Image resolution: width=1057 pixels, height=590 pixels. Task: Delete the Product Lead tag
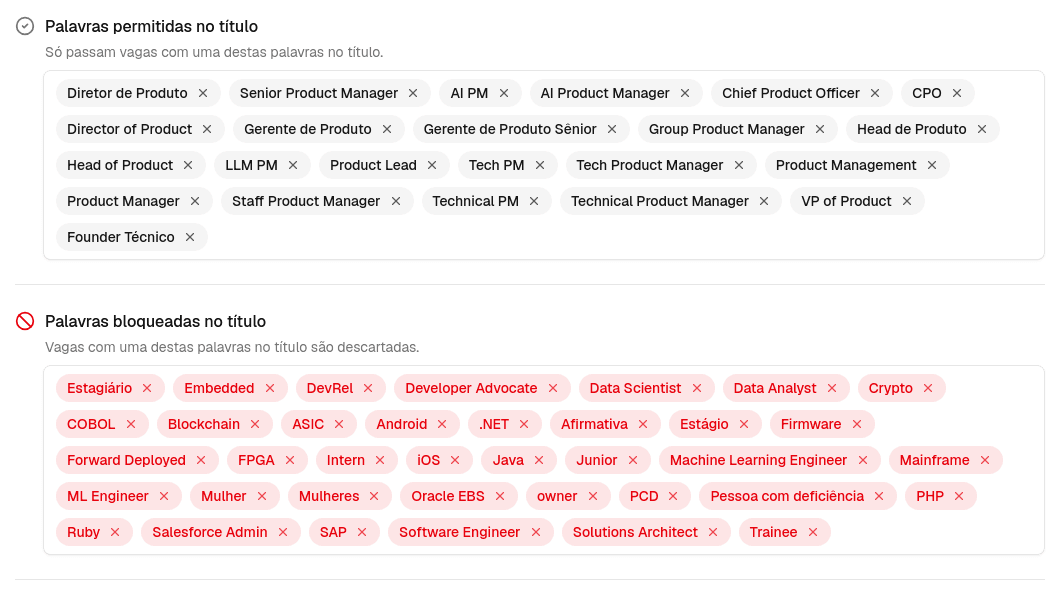432,165
